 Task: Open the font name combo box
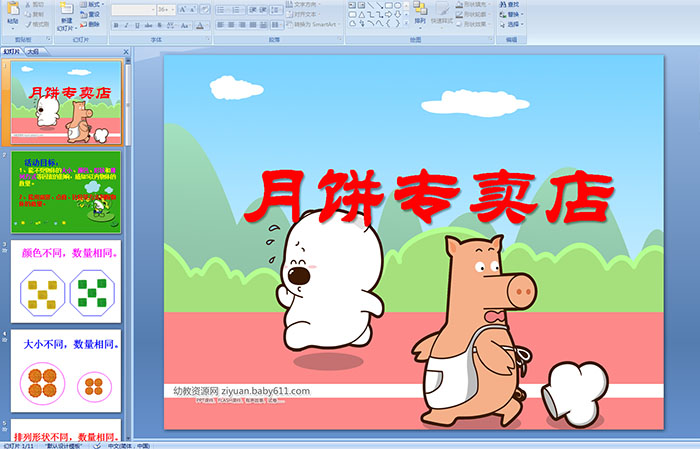tap(133, 10)
